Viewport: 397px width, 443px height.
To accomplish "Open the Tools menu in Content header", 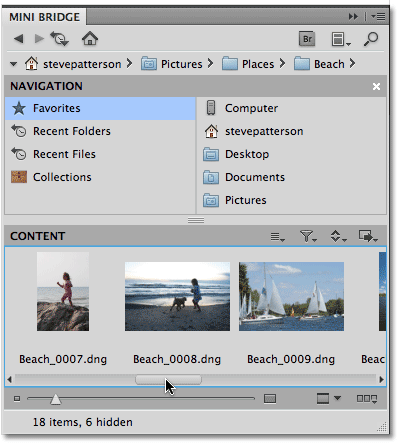I will [x=368, y=236].
